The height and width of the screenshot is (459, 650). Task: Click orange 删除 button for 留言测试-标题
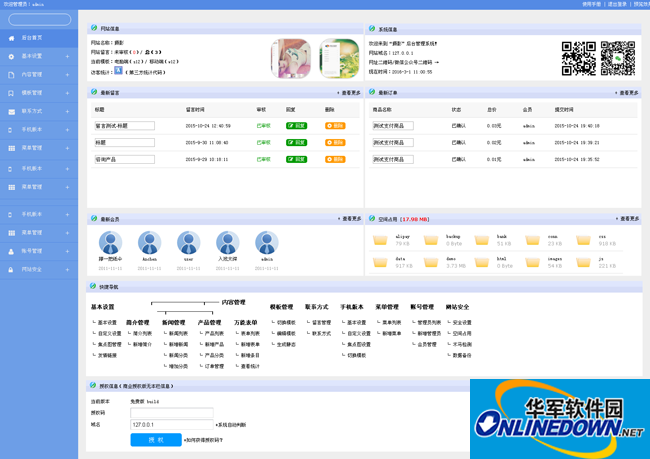335,126
